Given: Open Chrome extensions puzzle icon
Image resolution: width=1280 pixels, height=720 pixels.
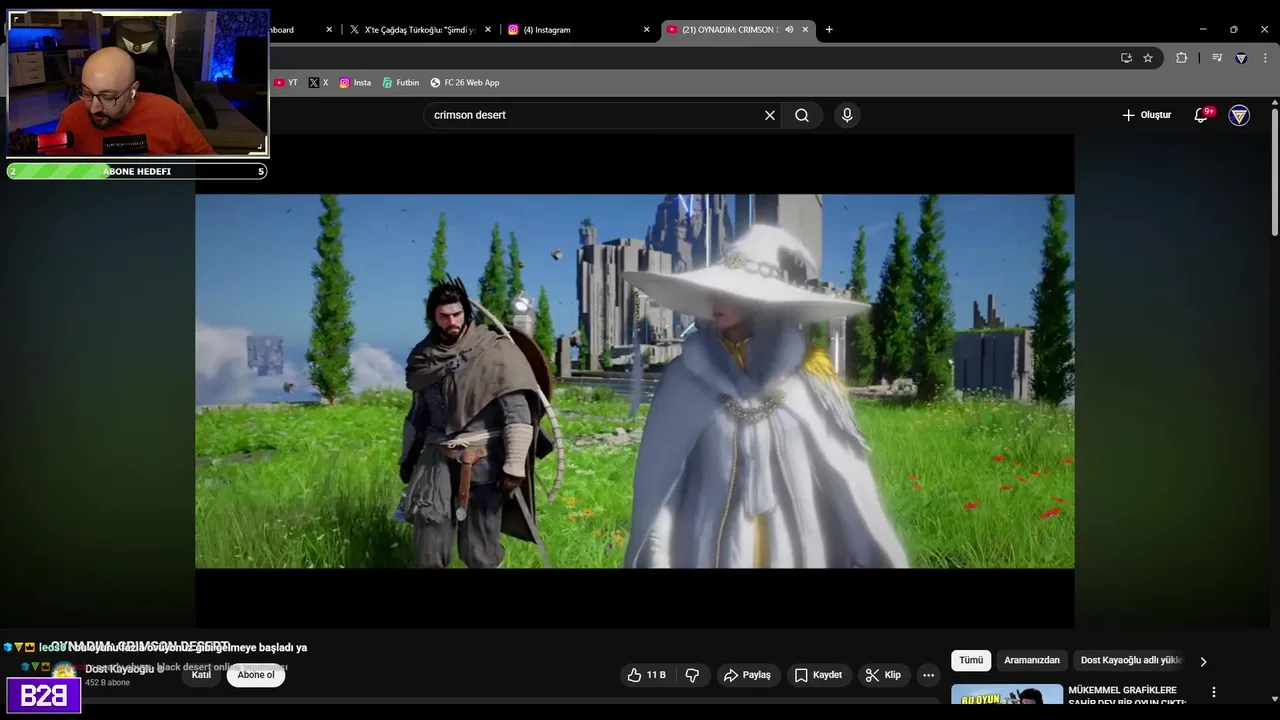Looking at the screenshot, I should [x=1181, y=58].
